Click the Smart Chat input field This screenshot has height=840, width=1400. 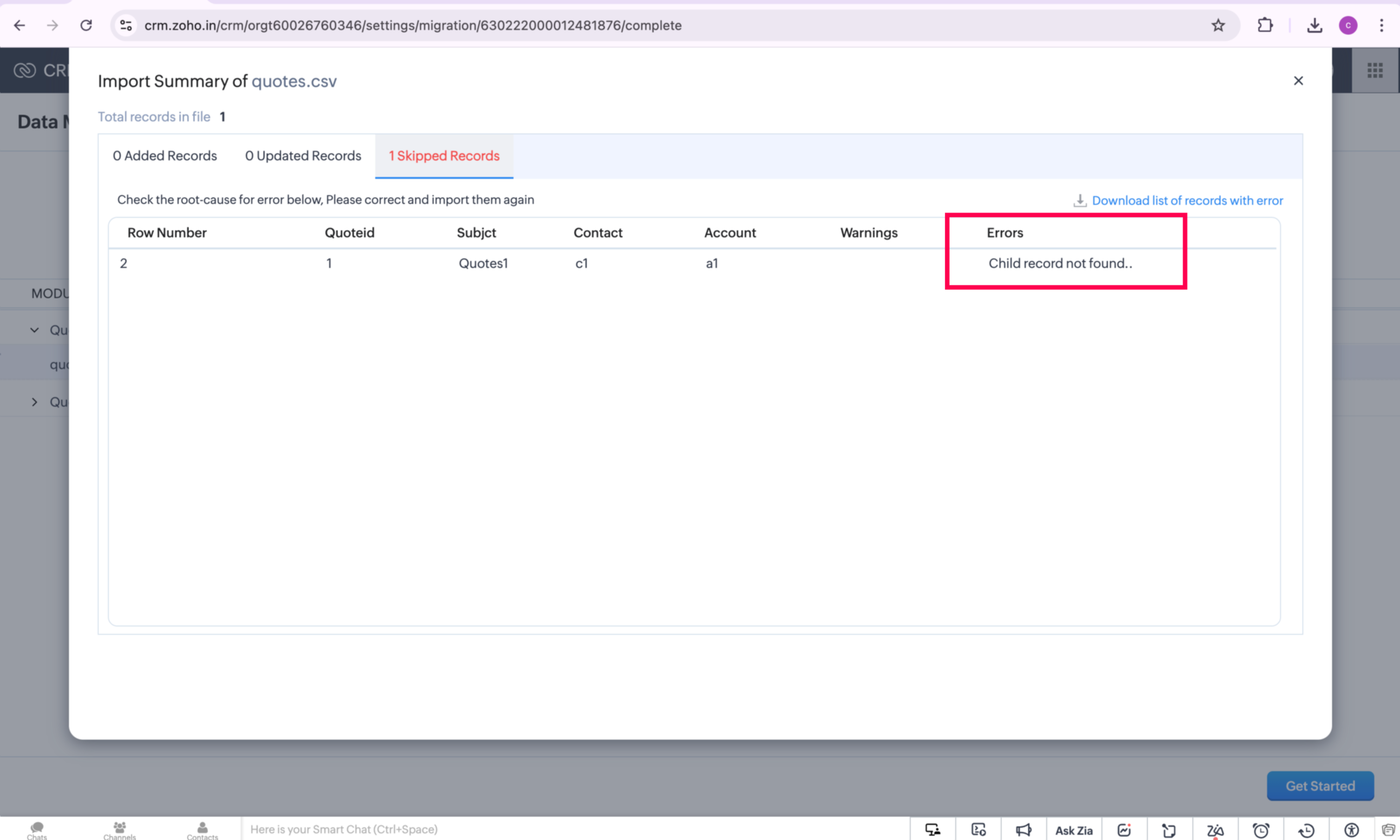coord(566,829)
